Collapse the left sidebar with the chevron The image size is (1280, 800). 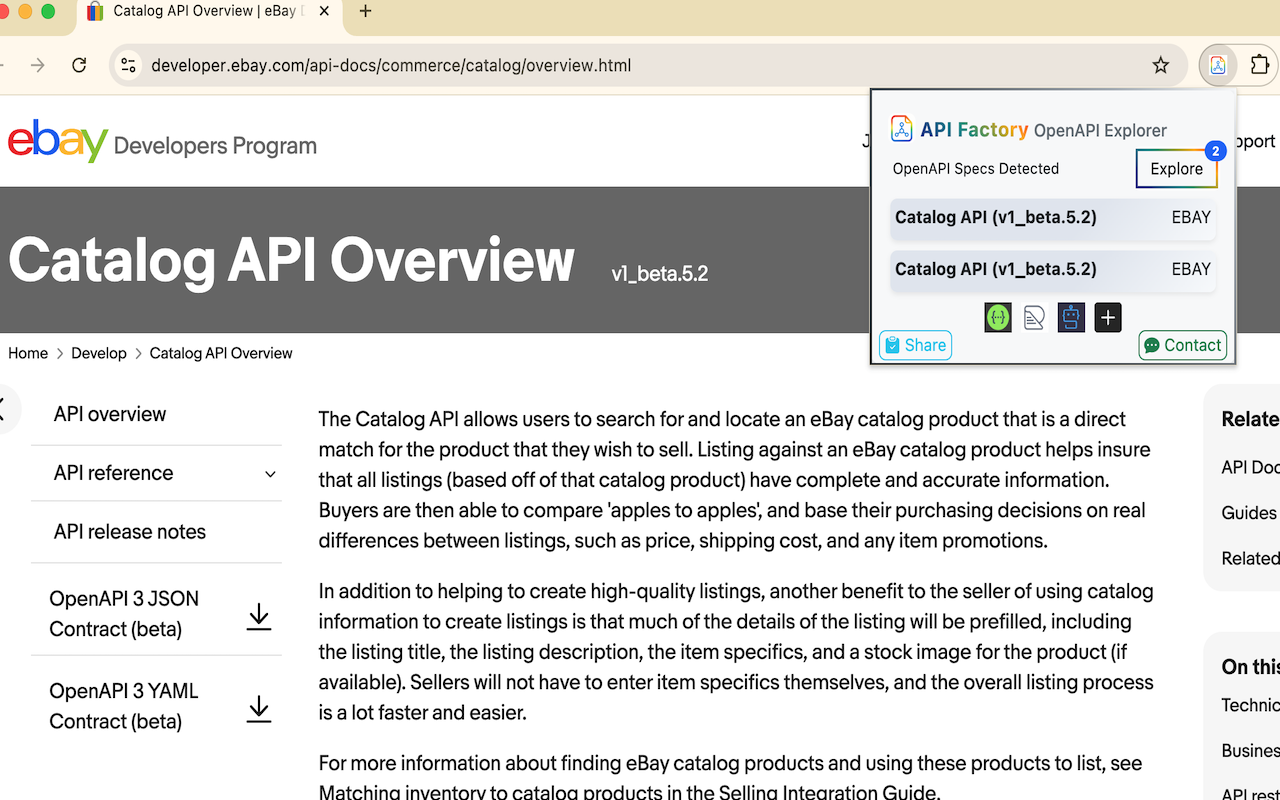pyautogui.click(x=4, y=410)
